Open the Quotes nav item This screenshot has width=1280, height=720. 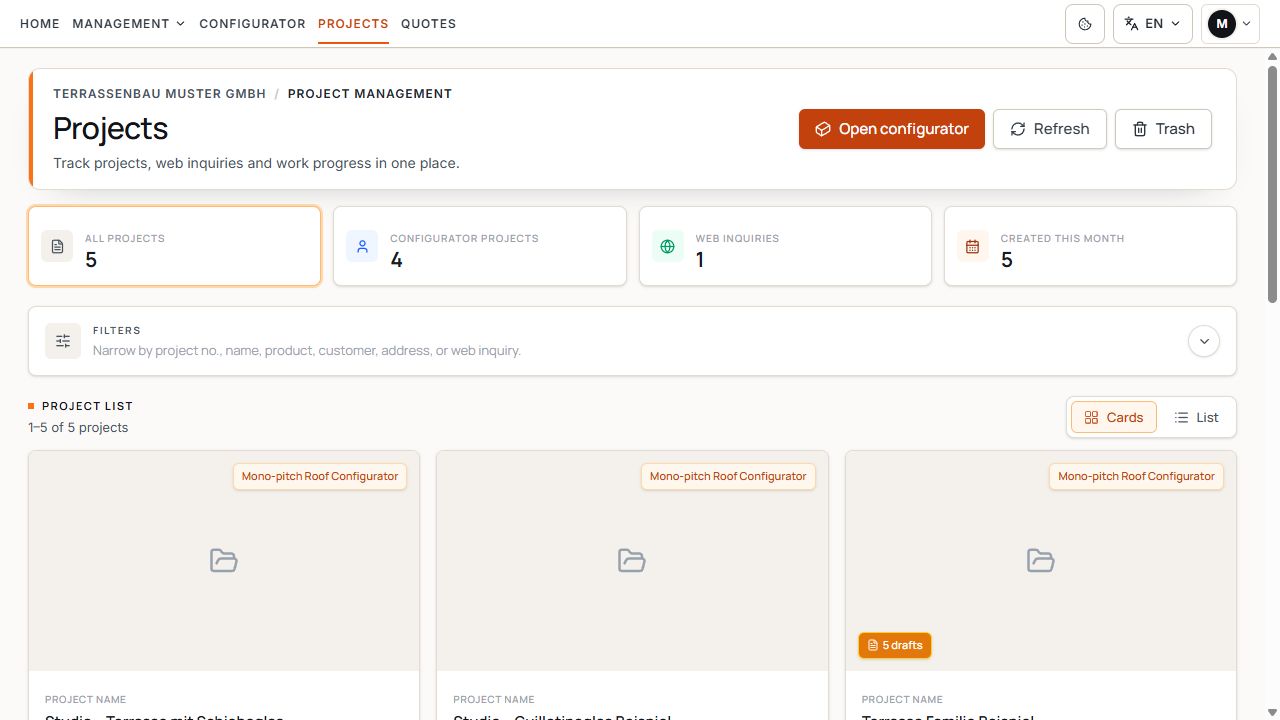(x=428, y=24)
